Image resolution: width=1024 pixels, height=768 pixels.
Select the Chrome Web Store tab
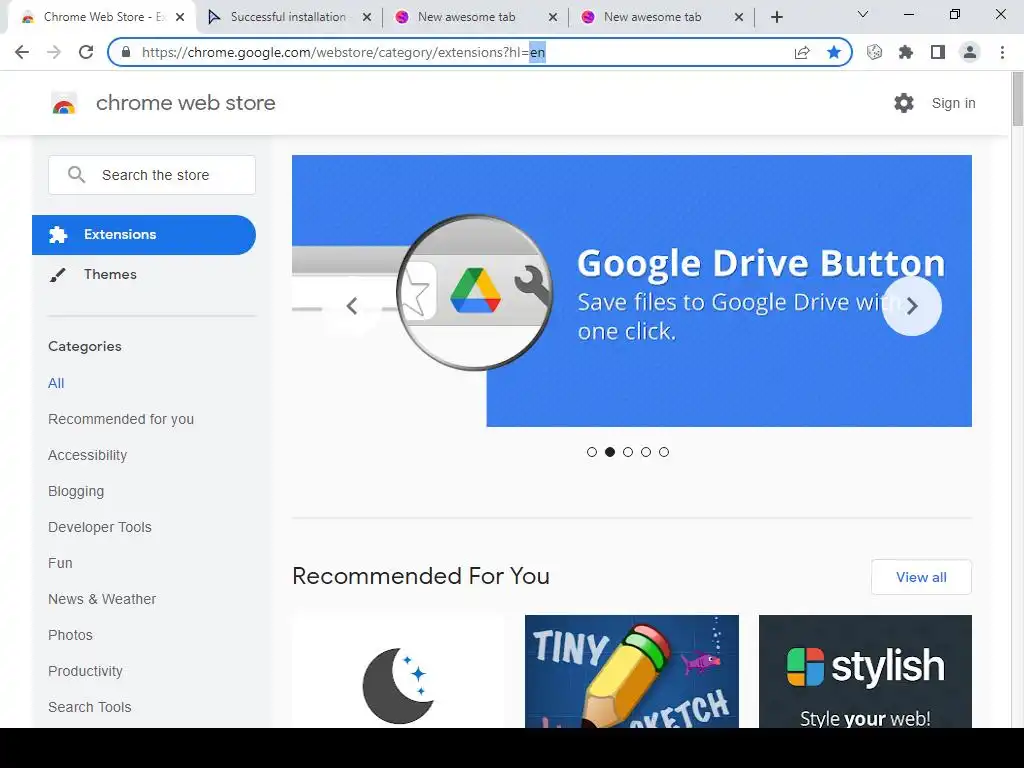click(x=101, y=17)
